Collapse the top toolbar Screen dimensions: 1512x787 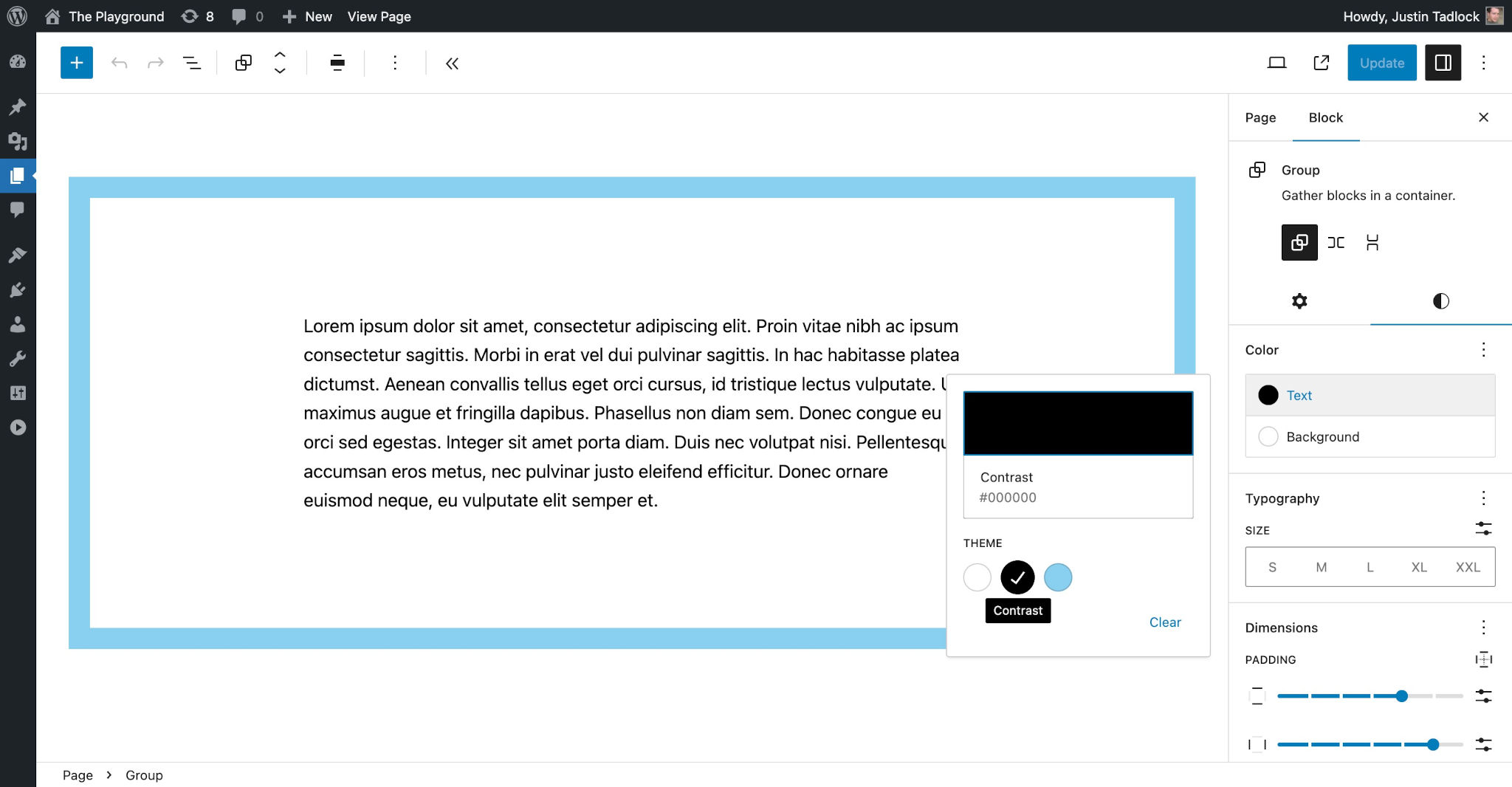click(452, 63)
